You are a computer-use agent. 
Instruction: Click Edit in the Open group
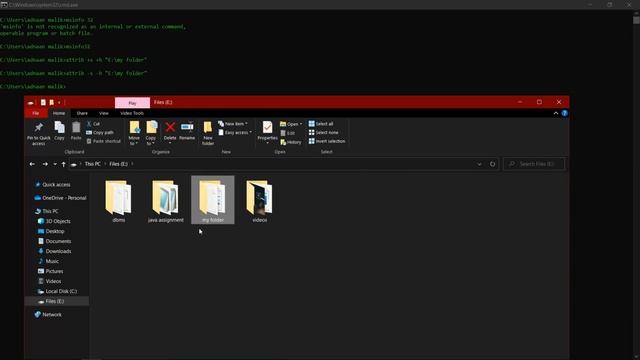(288, 133)
